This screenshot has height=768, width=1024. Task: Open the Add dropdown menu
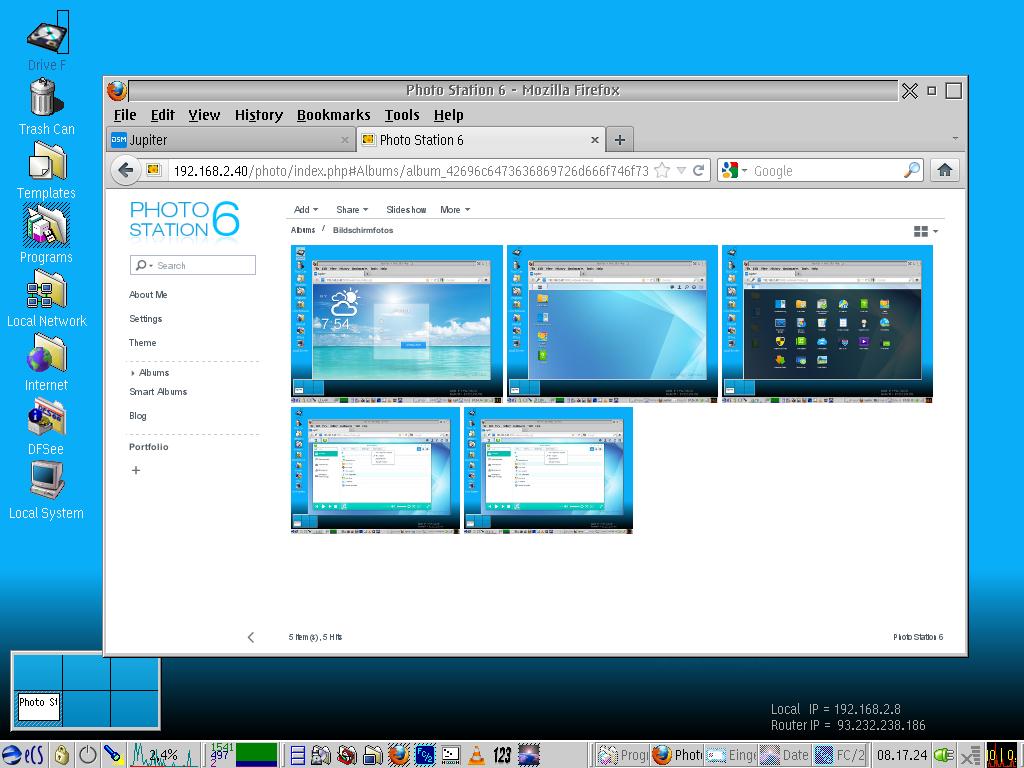pyautogui.click(x=306, y=210)
